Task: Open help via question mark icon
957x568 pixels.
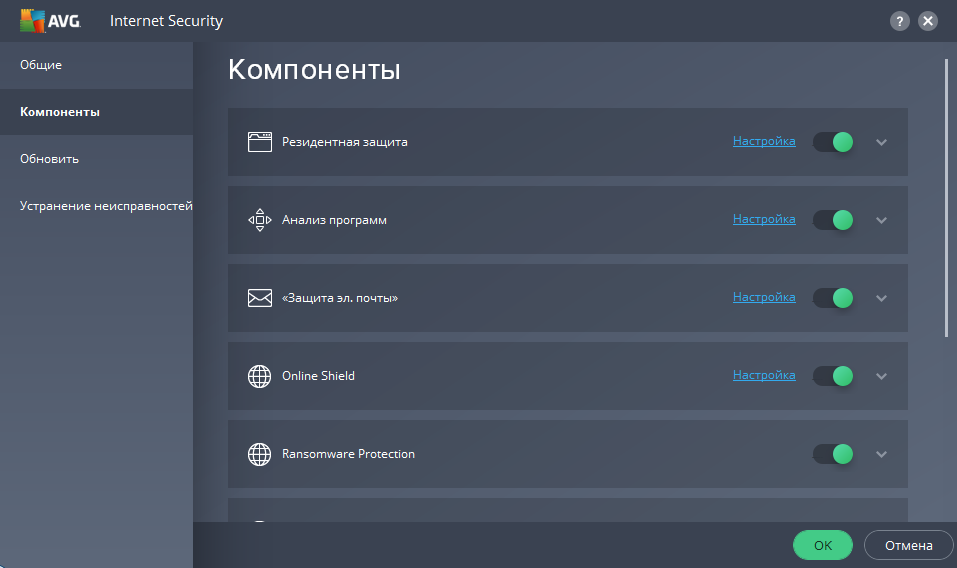Action: pyautogui.click(x=900, y=21)
